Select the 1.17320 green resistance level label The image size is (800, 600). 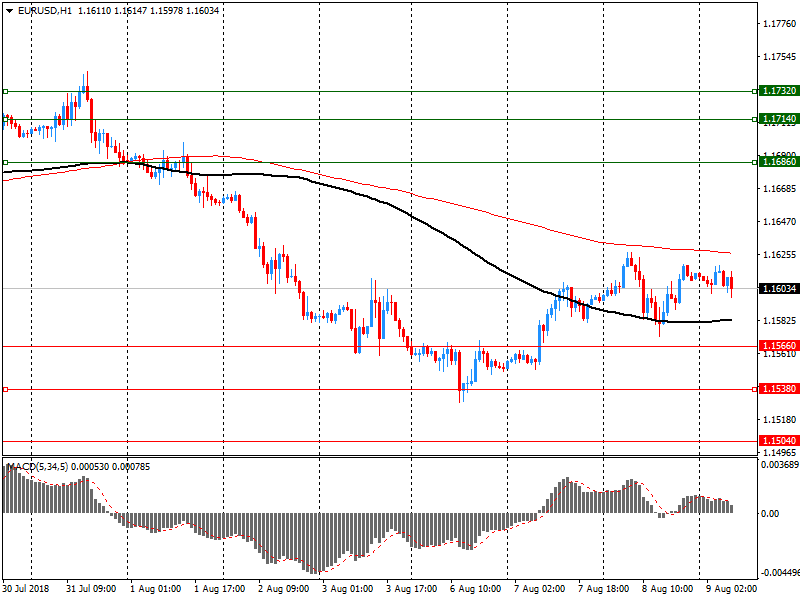[x=778, y=91]
